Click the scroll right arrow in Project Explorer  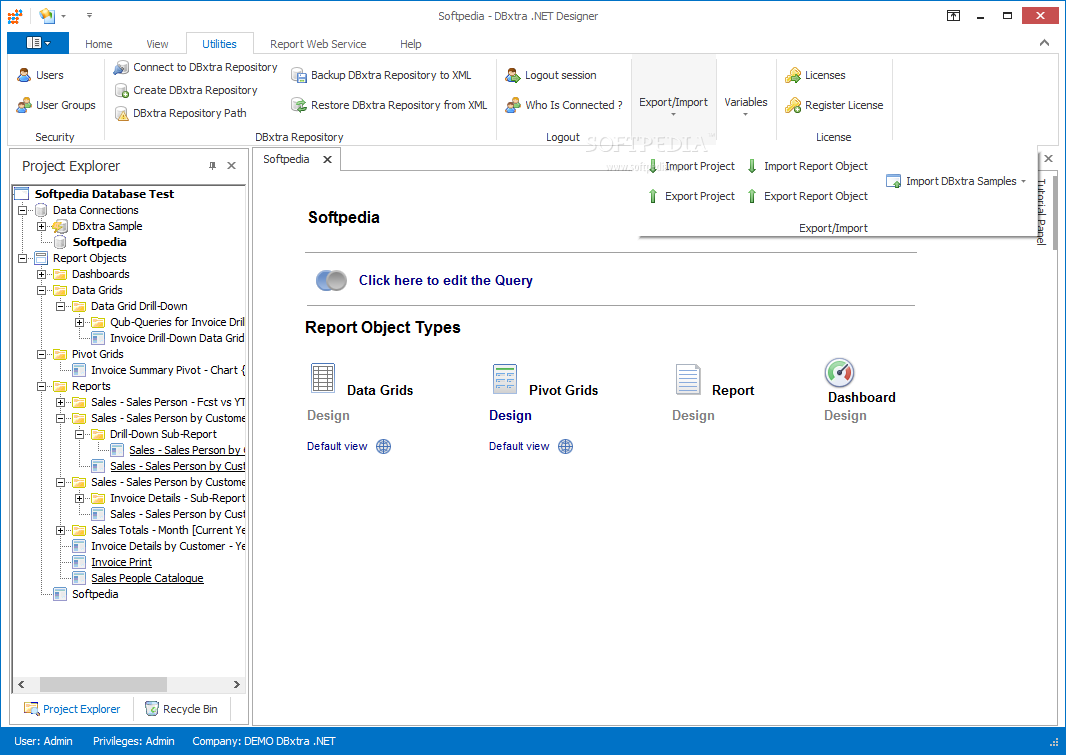(237, 684)
